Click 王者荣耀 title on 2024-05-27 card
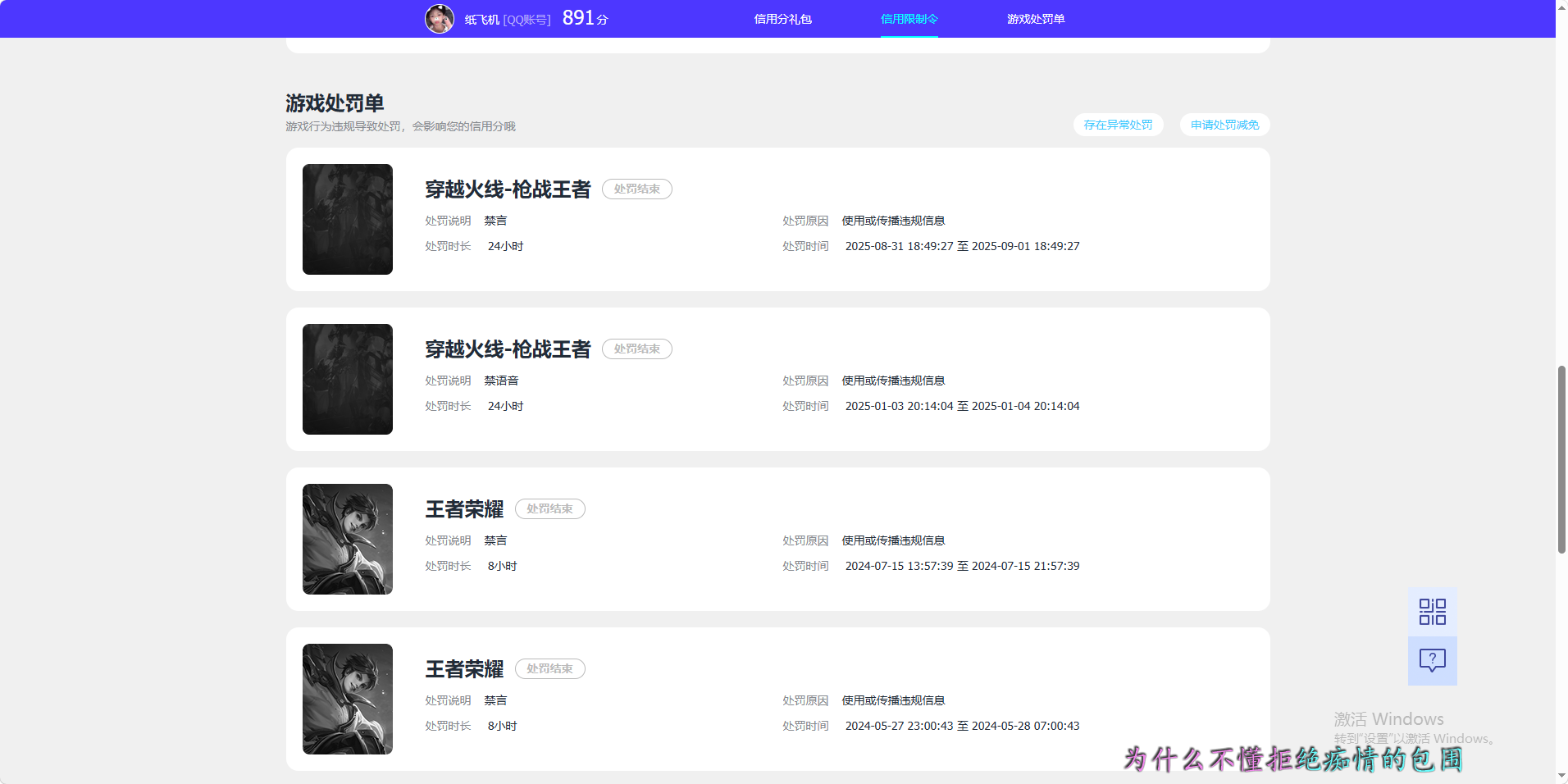This screenshot has height=784, width=1568. tap(464, 669)
